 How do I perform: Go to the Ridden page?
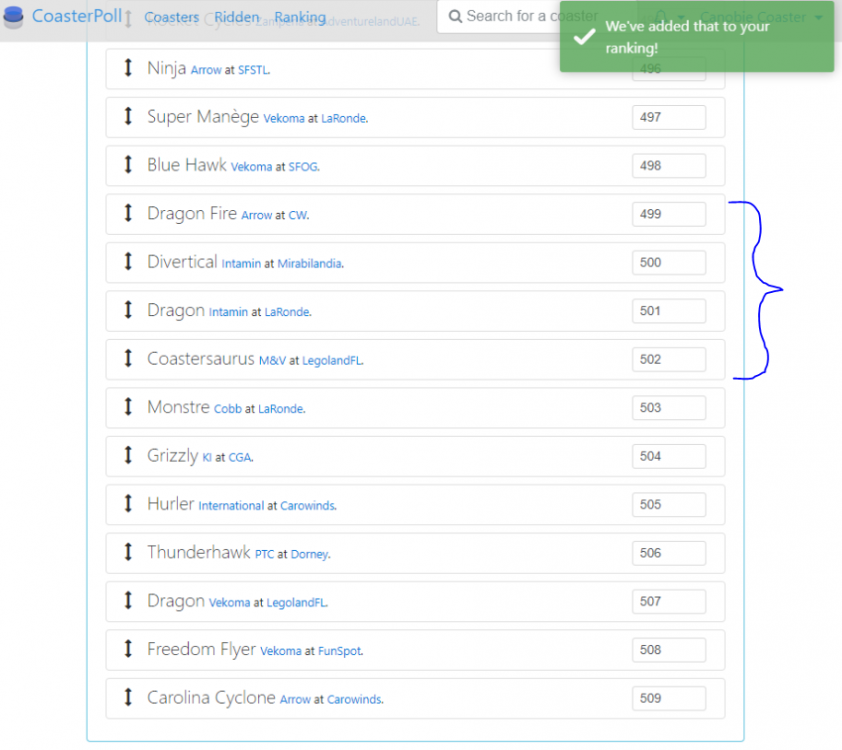[x=237, y=17]
